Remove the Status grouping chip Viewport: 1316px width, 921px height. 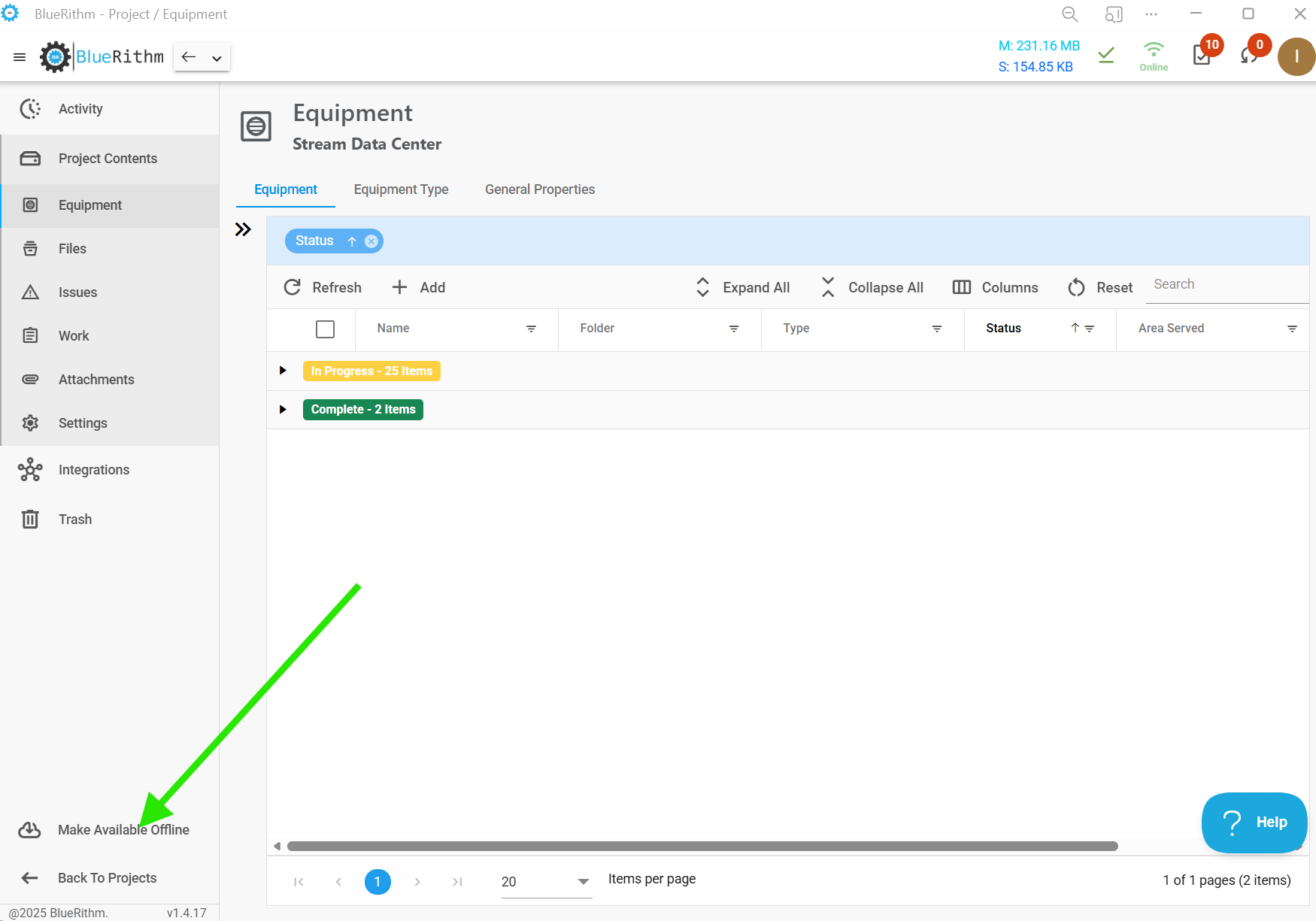click(371, 241)
